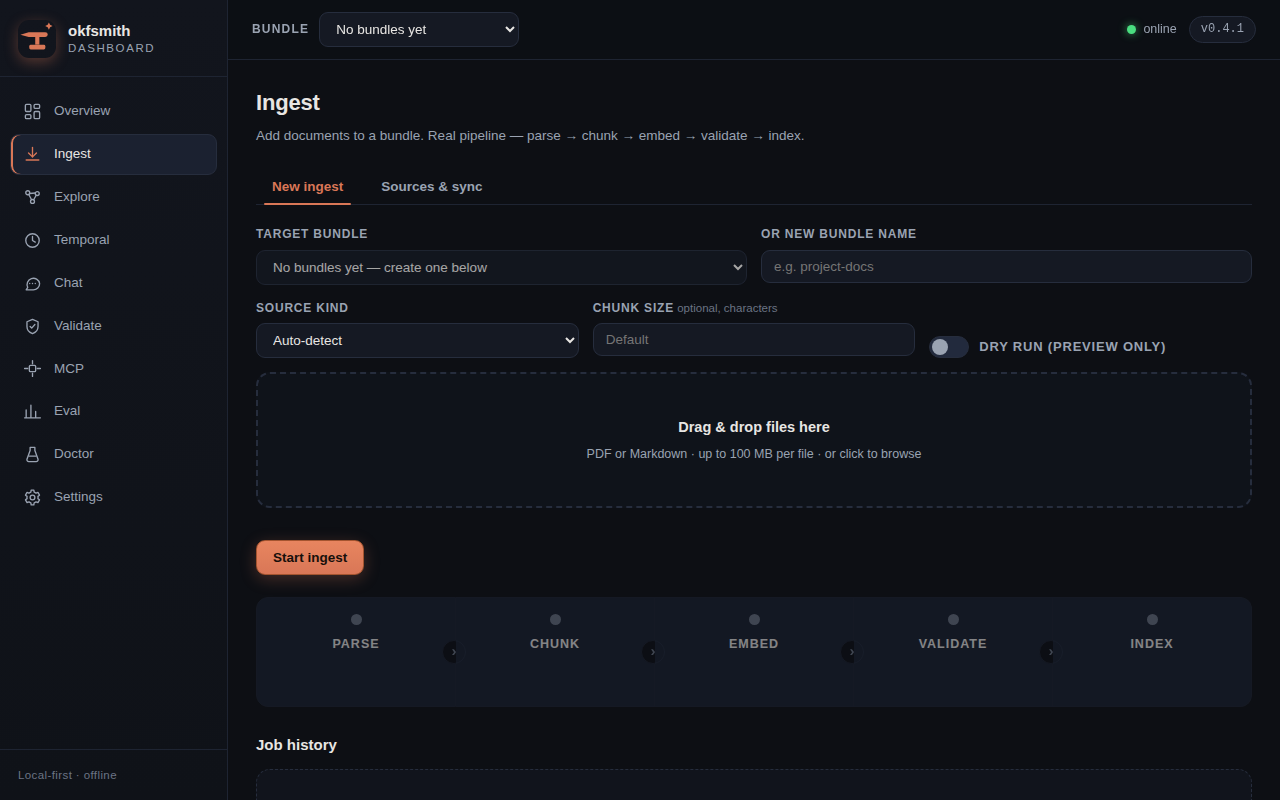Click the 'DRY RUN (PREVIEW ONLY)' label
Viewport: 1280px width, 800px height.
point(1072,347)
